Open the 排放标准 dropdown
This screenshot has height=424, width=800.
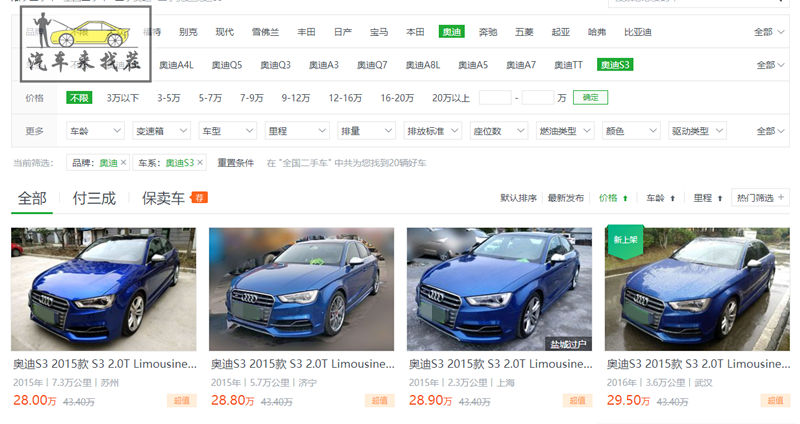point(433,131)
